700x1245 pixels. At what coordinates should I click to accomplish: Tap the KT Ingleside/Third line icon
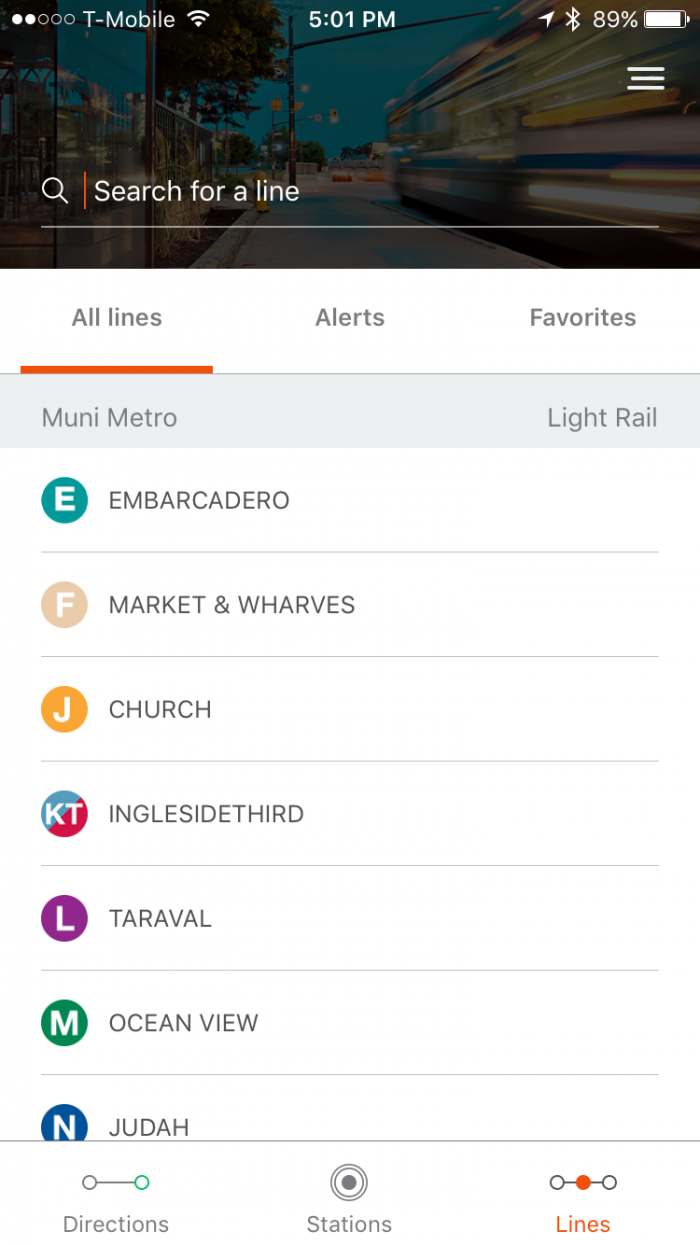point(64,814)
